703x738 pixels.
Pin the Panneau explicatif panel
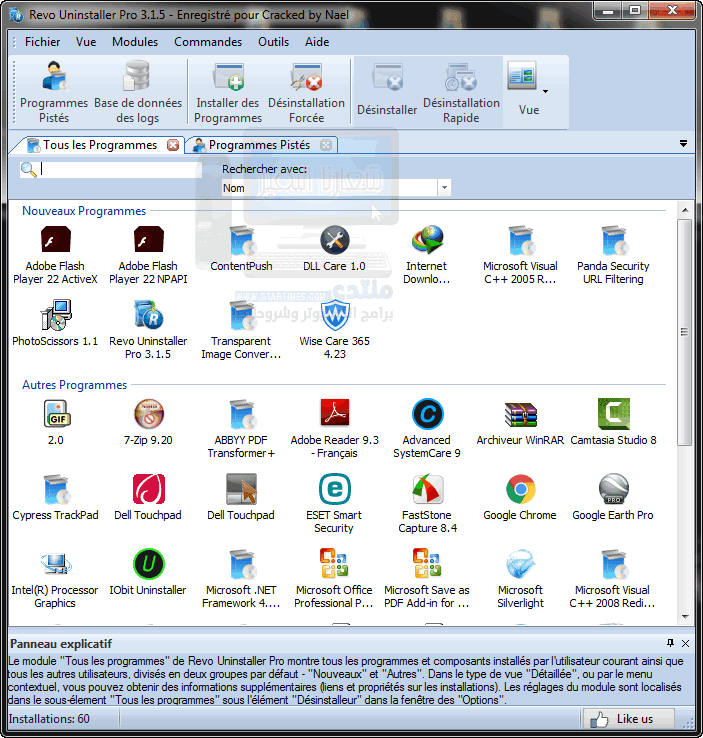coord(671,643)
